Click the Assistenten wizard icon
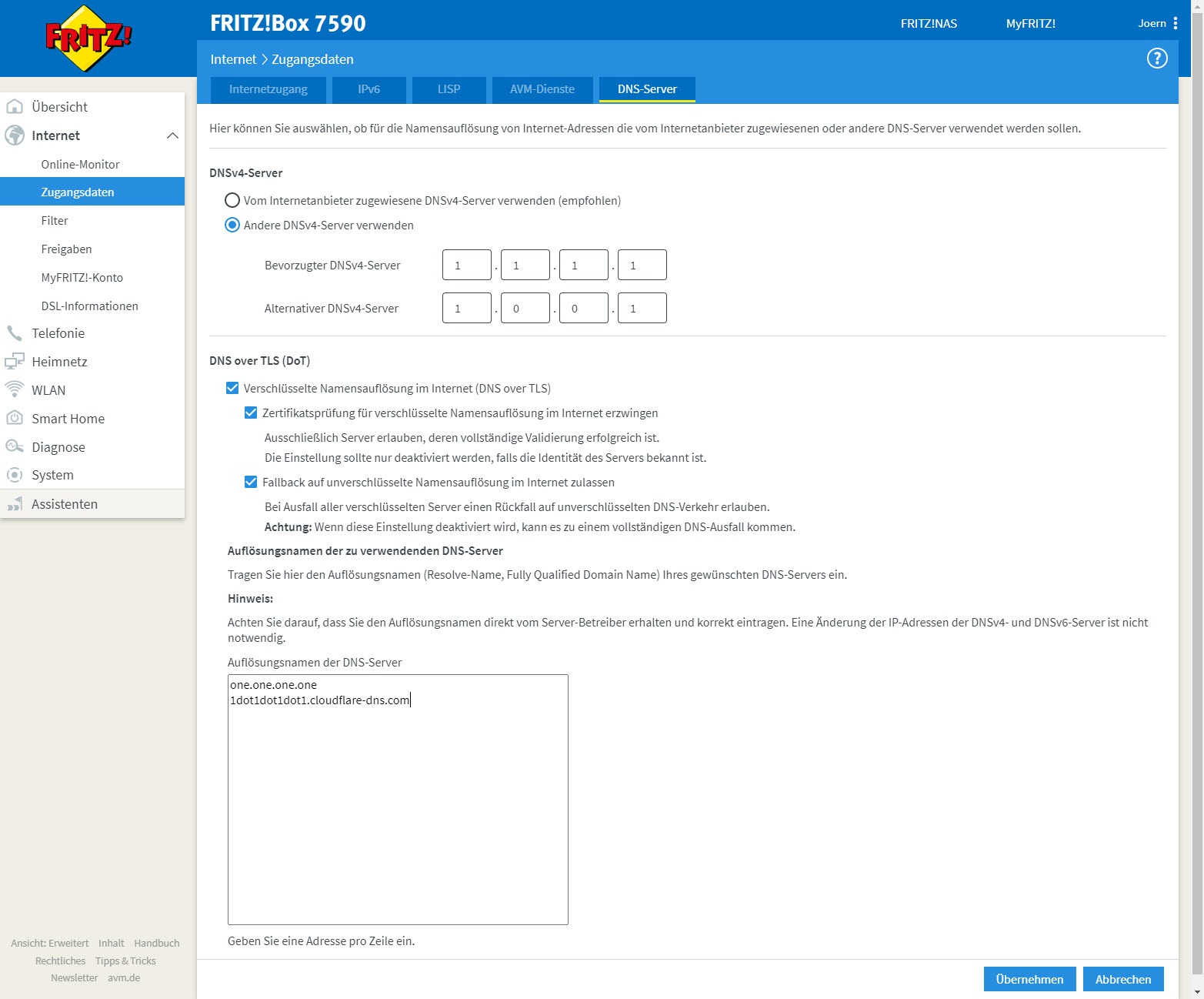This screenshot has width=1204, height=999. (x=15, y=504)
